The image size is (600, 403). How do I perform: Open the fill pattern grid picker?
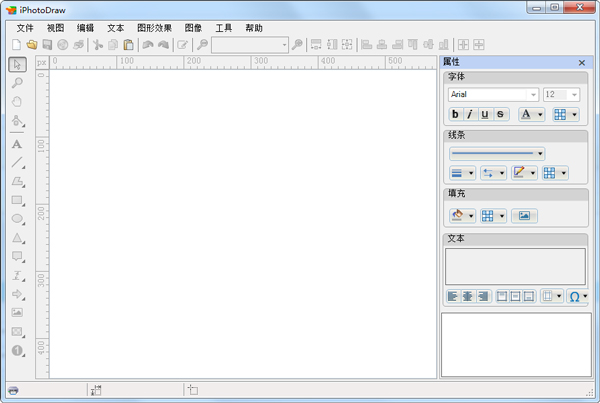coord(494,216)
